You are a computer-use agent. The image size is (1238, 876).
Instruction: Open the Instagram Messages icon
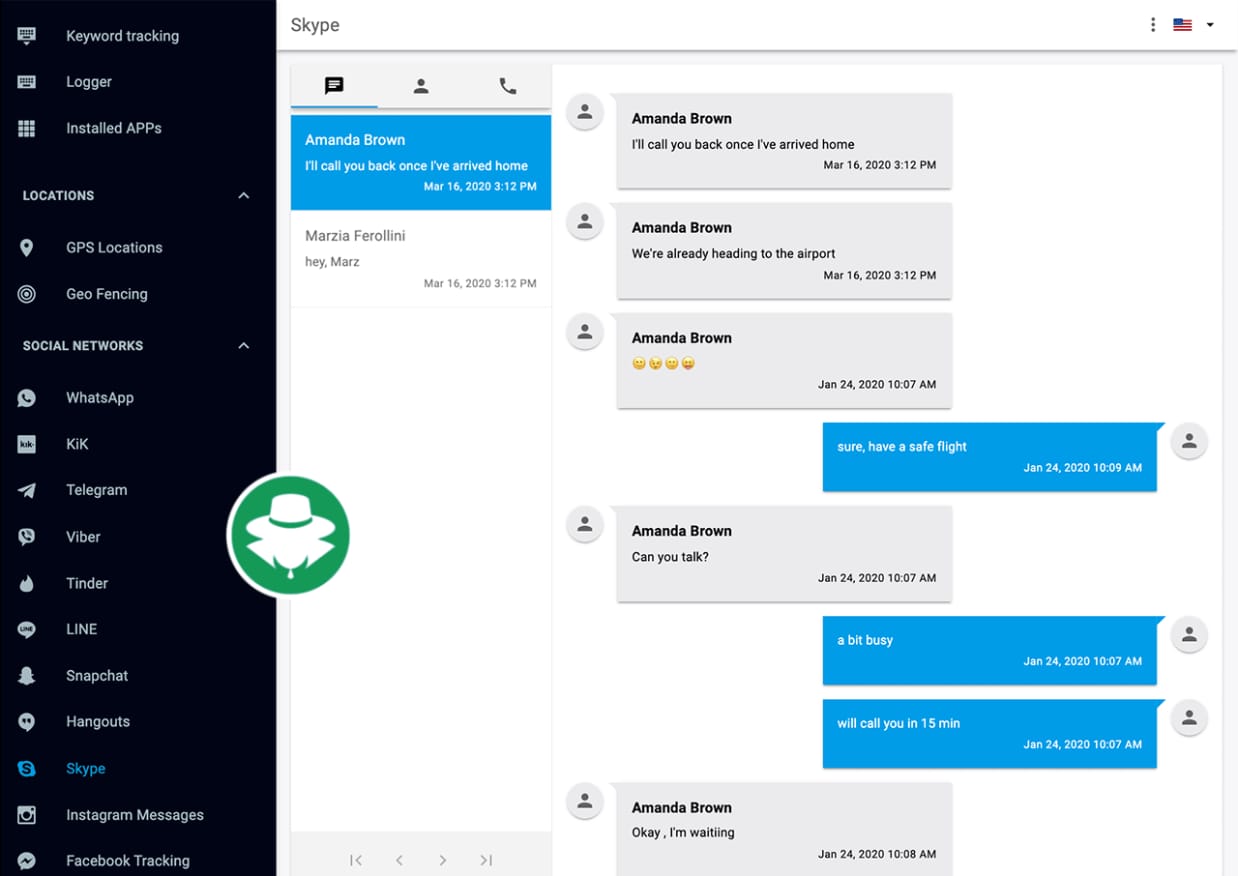[26, 814]
